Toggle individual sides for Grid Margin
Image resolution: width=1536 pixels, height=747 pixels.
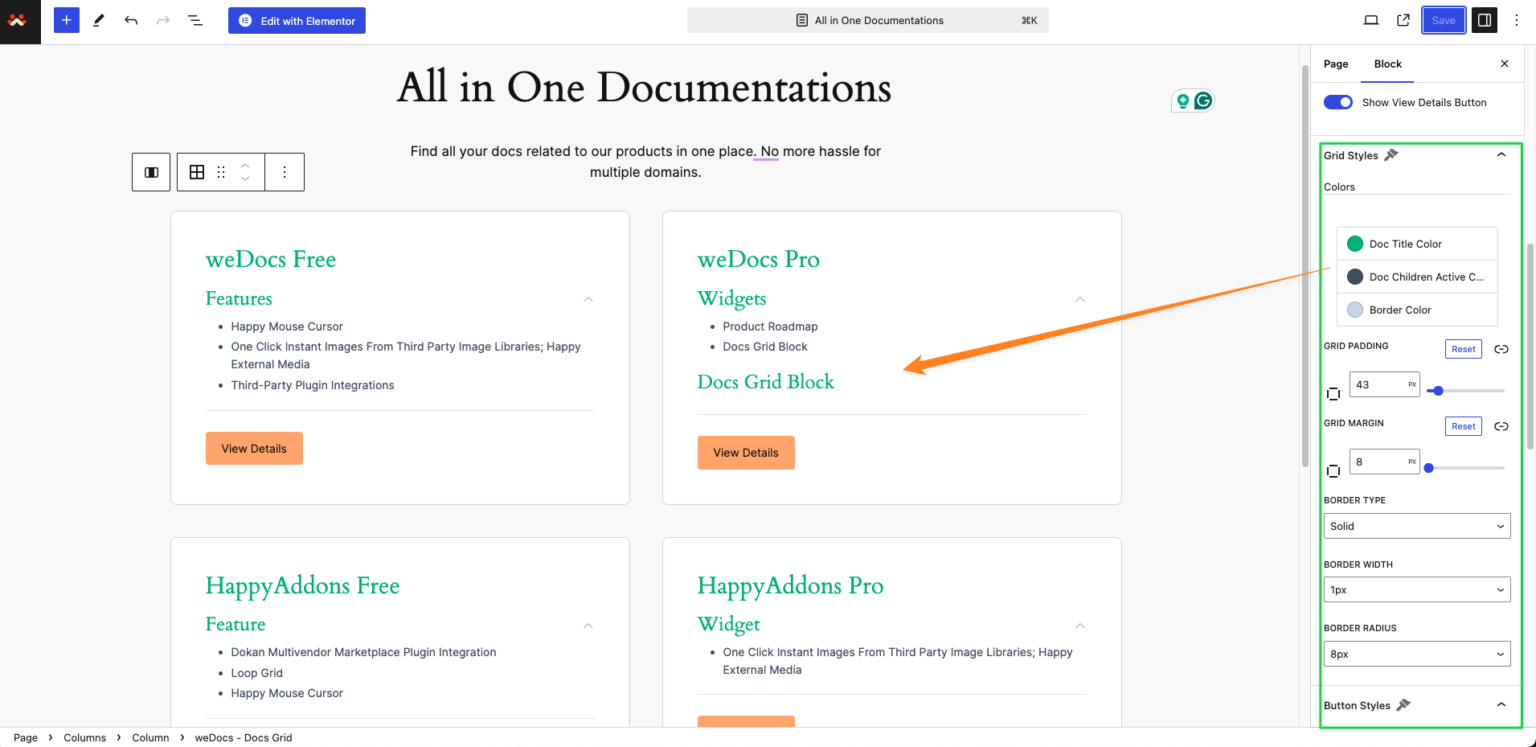[x=1334, y=470]
